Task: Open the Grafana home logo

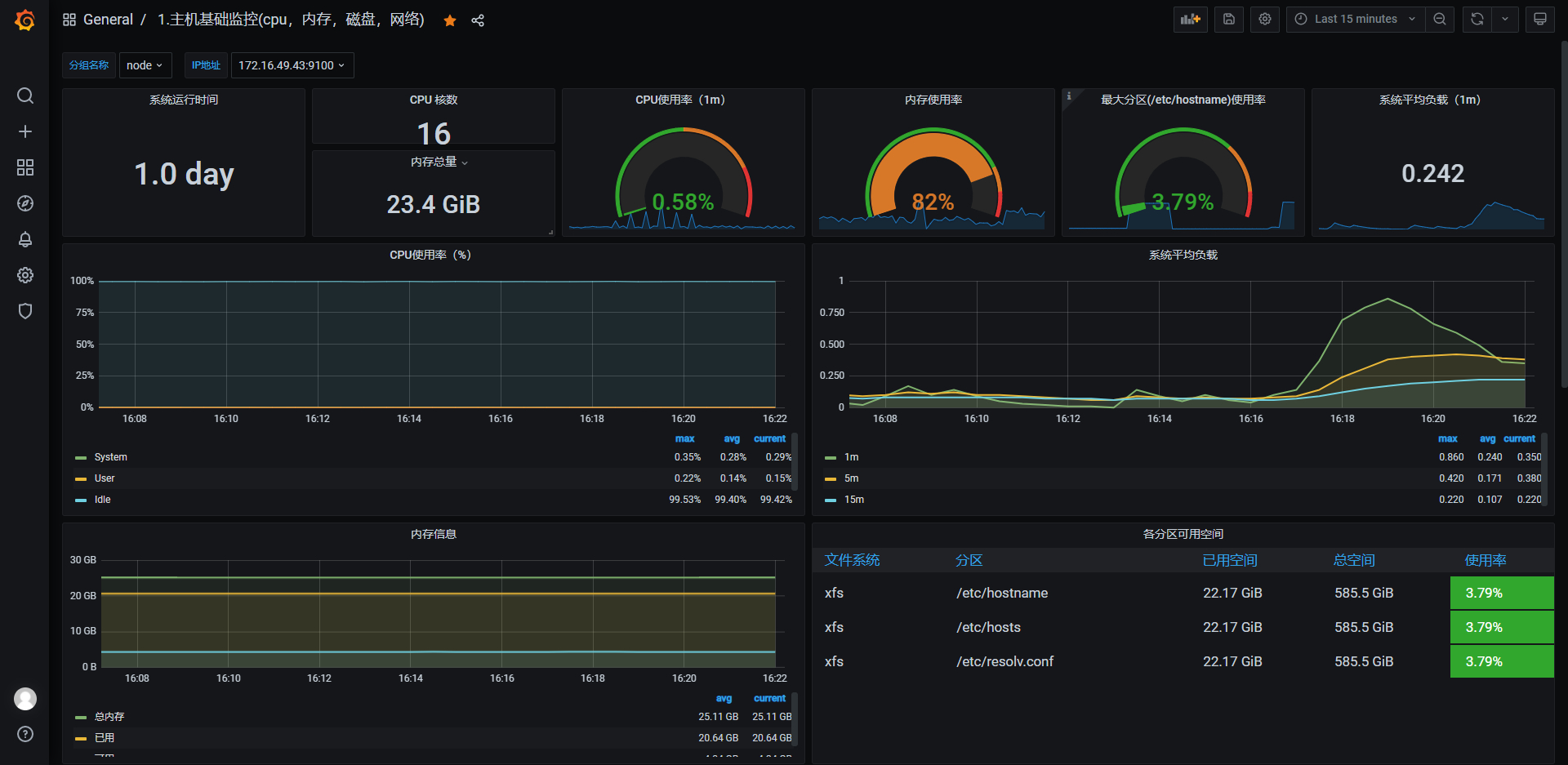Action: (x=25, y=20)
